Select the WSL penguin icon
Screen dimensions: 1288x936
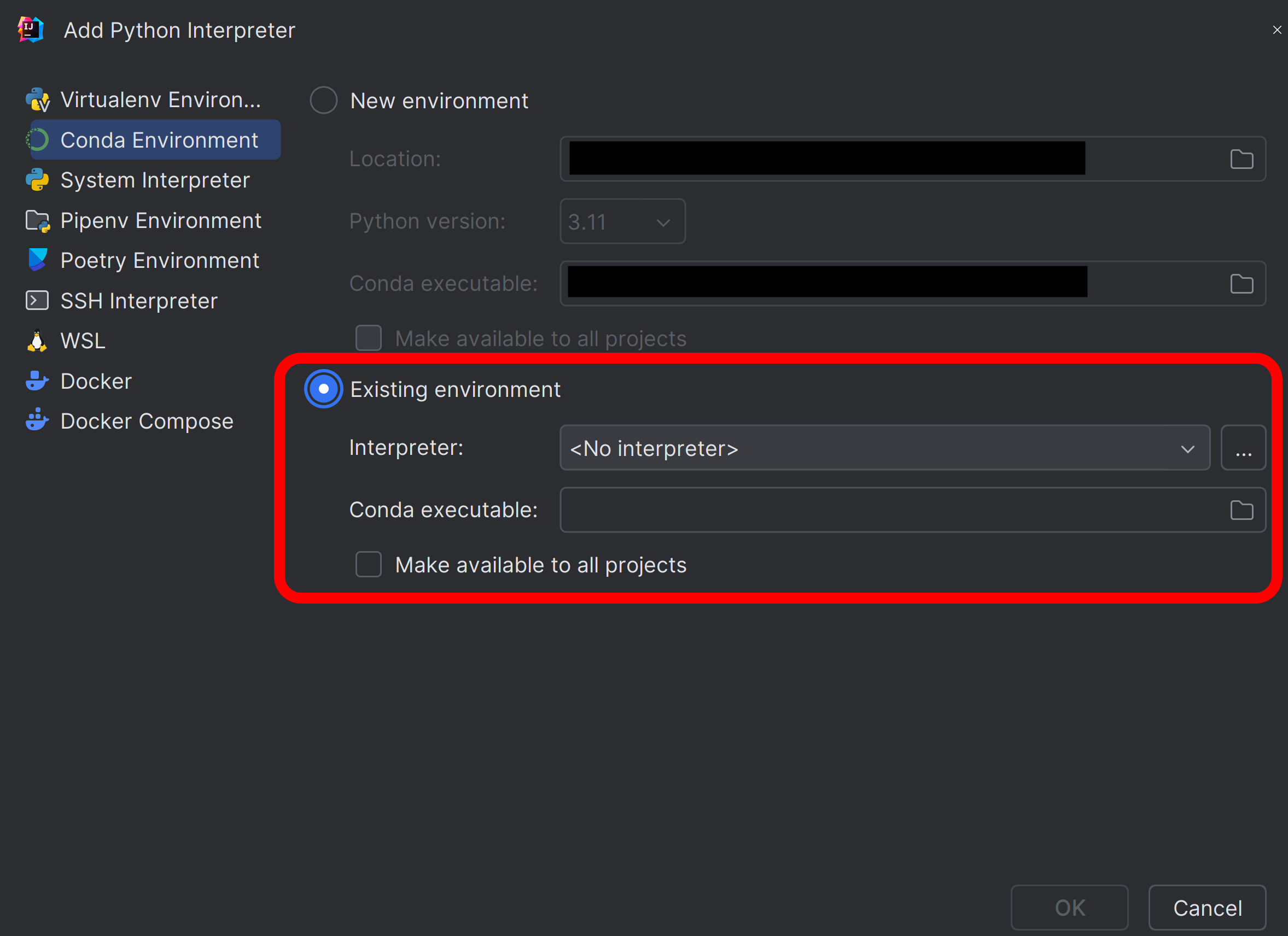click(x=38, y=341)
